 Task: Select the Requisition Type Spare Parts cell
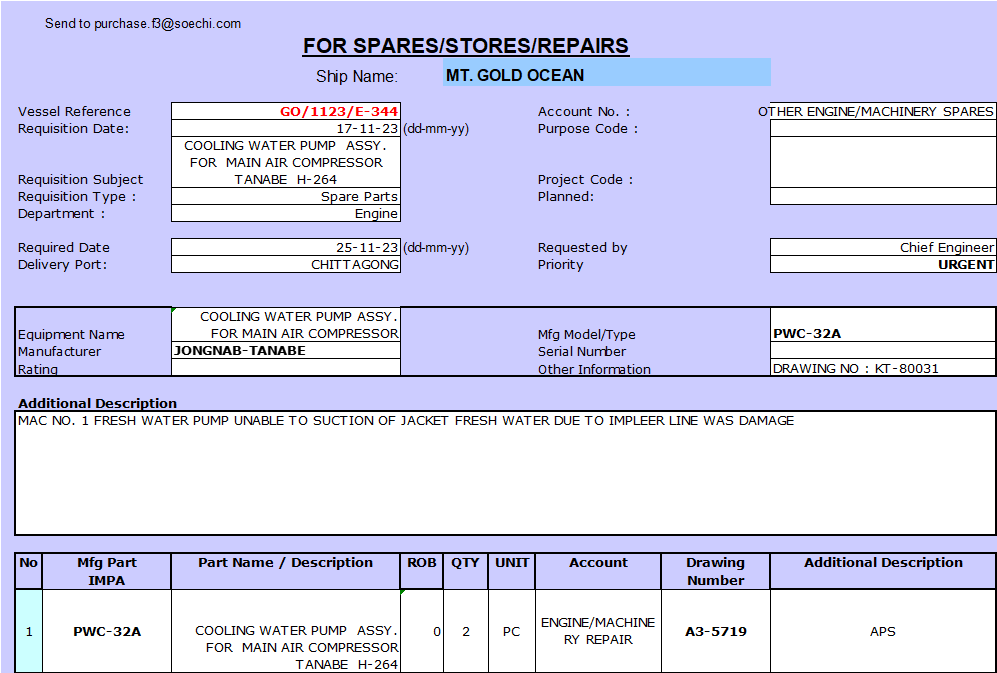(x=286, y=197)
